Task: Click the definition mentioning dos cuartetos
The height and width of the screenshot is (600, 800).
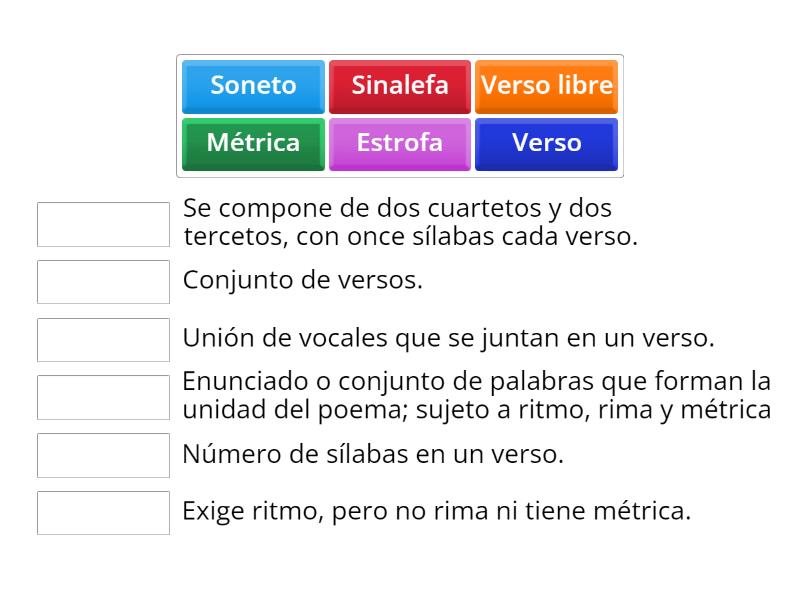Action: point(398,224)
